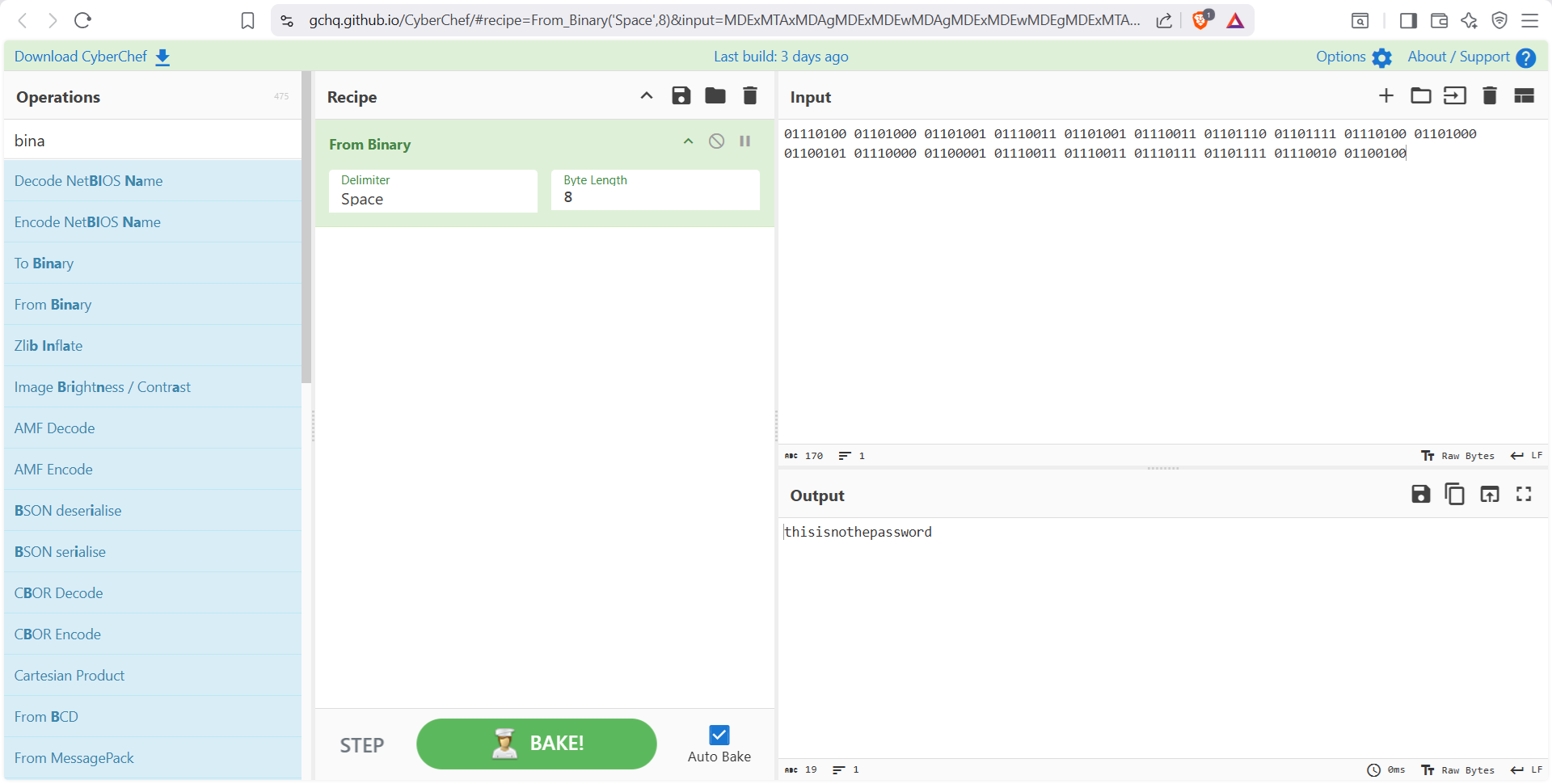Image resolution: width=1552 pixels, height=784 pixels.
Task: Open About / Support
Action: [1459, 57]
